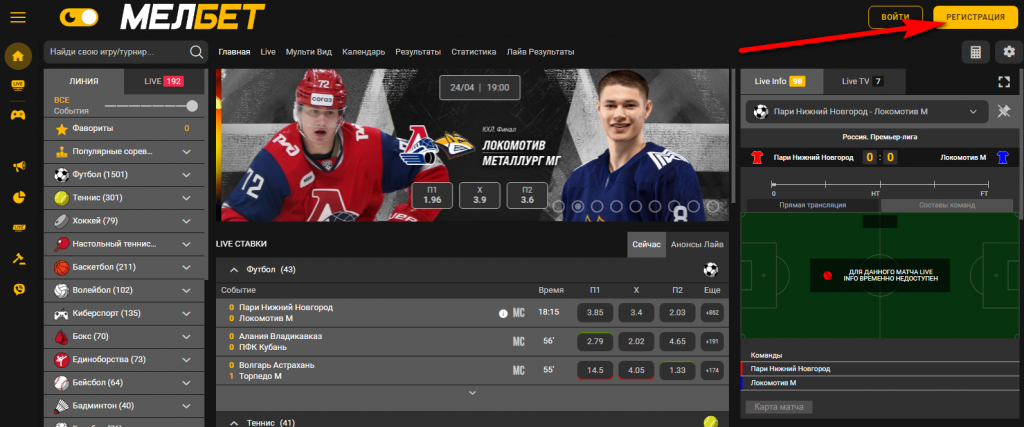Open the calculator icon
The height and width of the screenshot is (427, 1024).
tap(976, 52)
